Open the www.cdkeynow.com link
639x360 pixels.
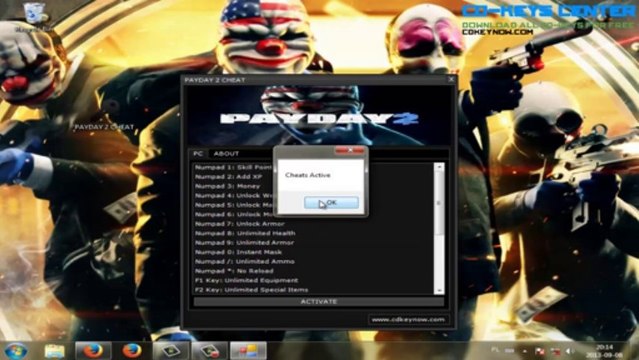tap(408, 320)
